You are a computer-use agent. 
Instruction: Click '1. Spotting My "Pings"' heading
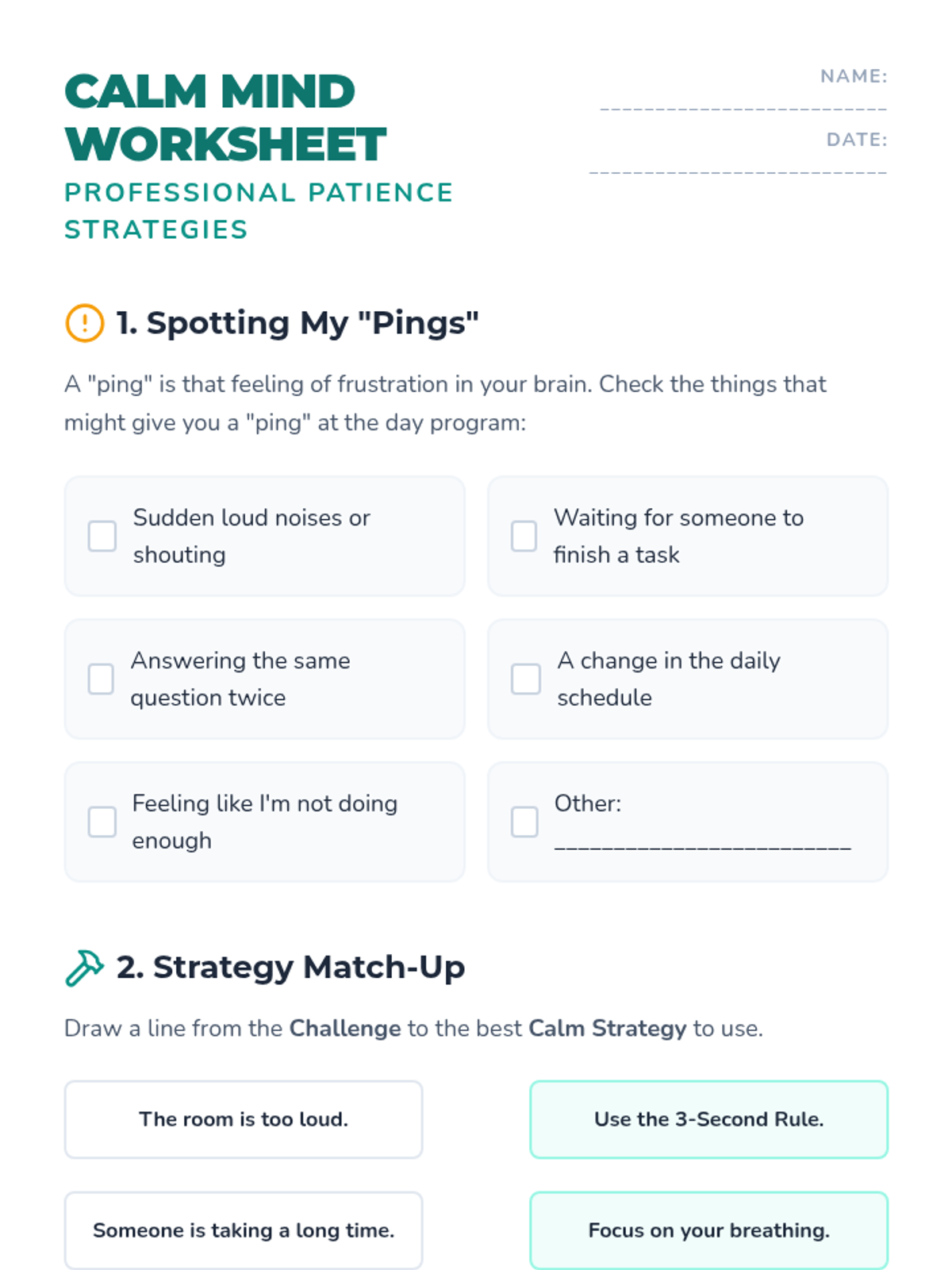tap(297, 323)
